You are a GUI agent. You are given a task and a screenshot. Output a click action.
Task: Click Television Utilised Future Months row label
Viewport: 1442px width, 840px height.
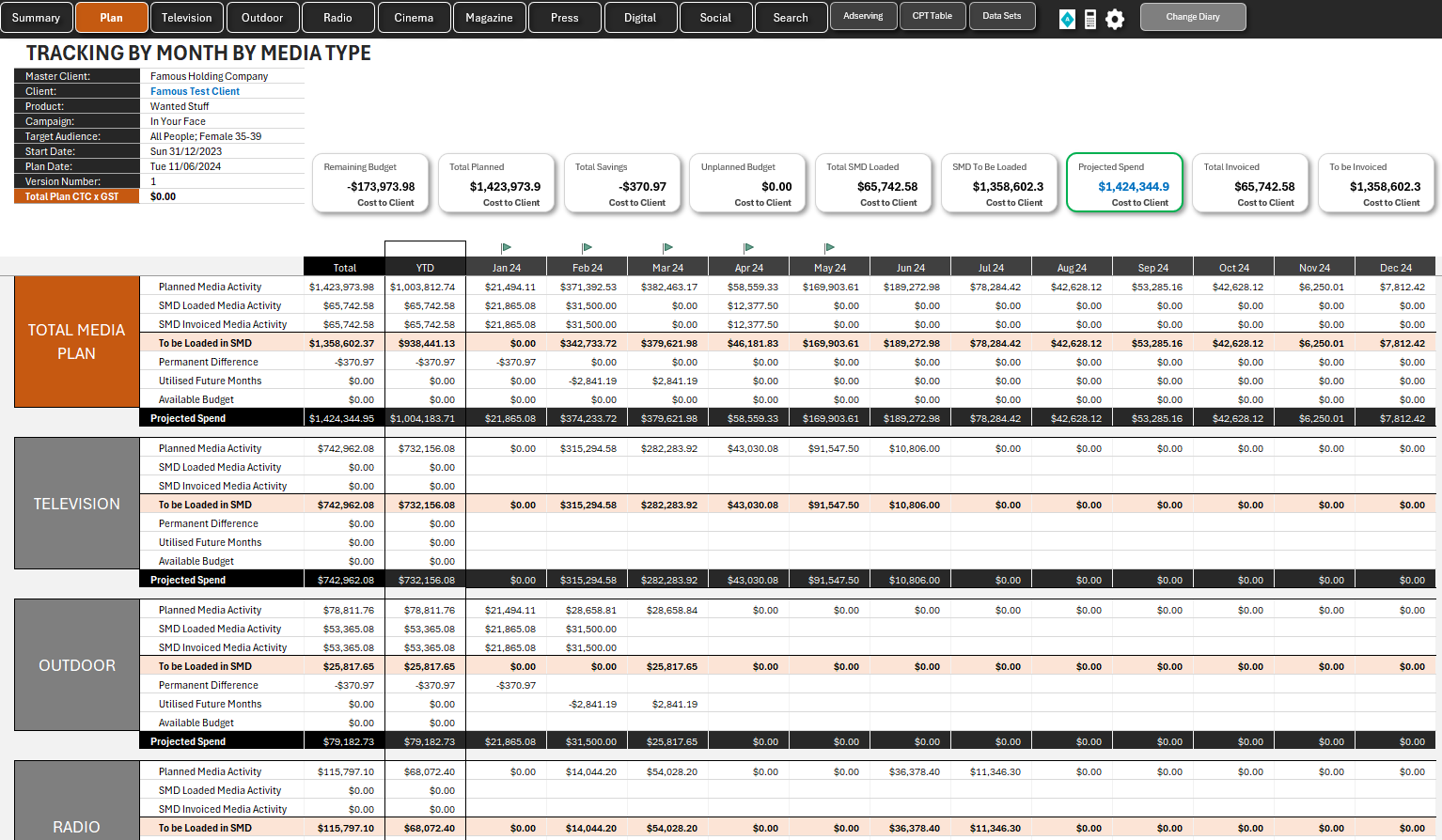coord(210,542)
